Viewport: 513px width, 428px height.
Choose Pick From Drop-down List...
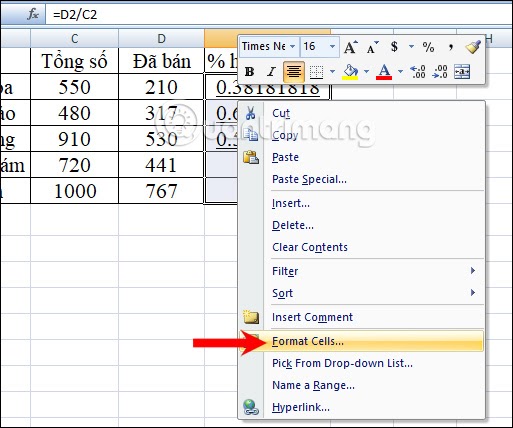pyautogui.click(x=361, y=363)
